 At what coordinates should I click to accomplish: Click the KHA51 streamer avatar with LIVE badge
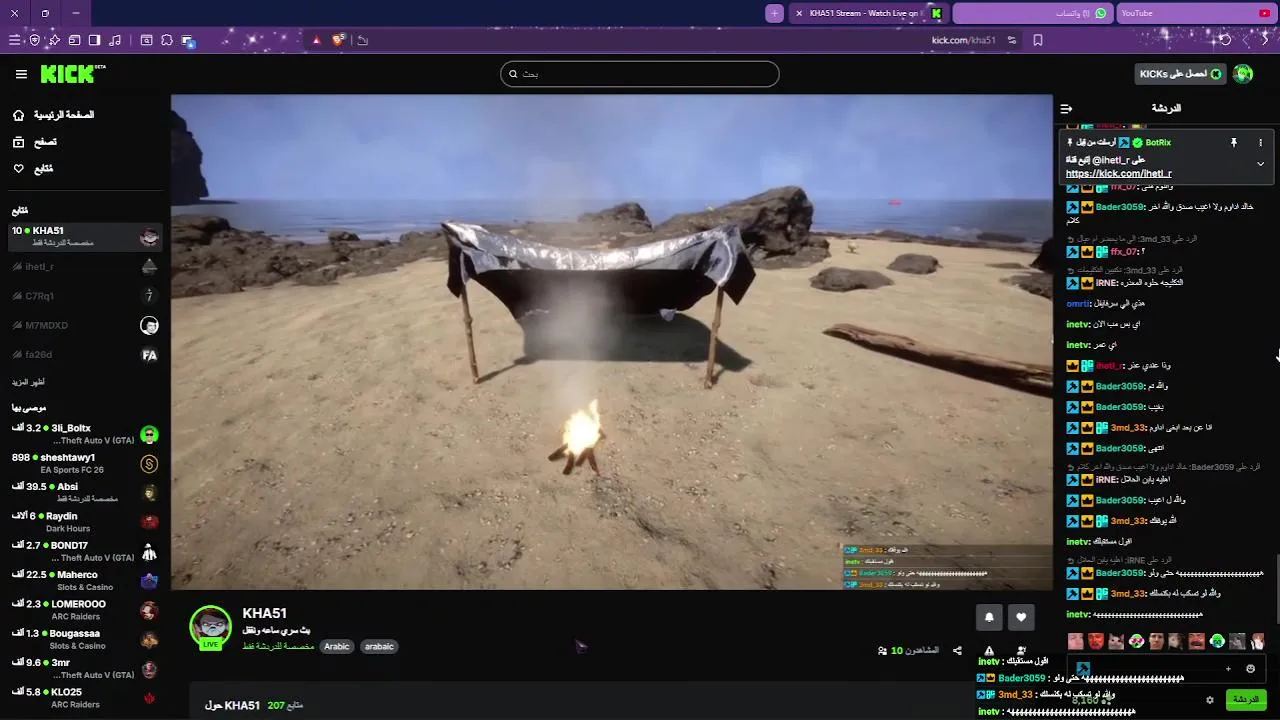tap(210, 627)
